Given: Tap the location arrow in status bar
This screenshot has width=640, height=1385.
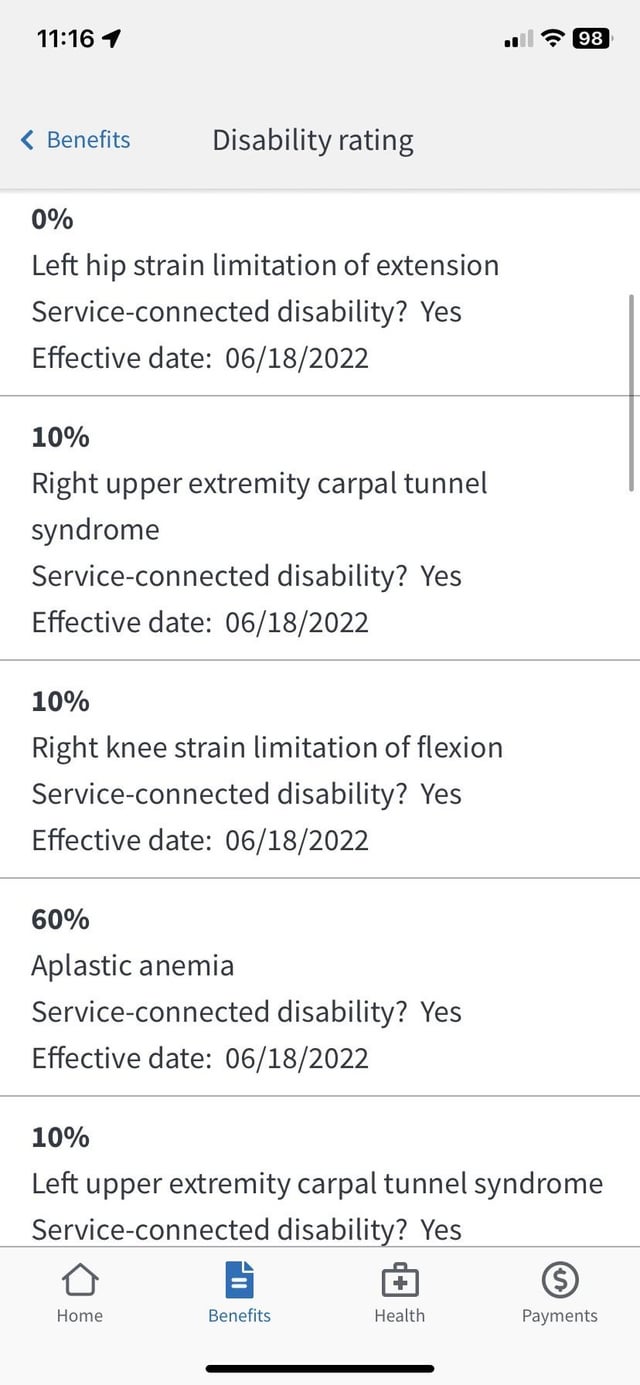Looking at the screenshot, I should 112,39.
